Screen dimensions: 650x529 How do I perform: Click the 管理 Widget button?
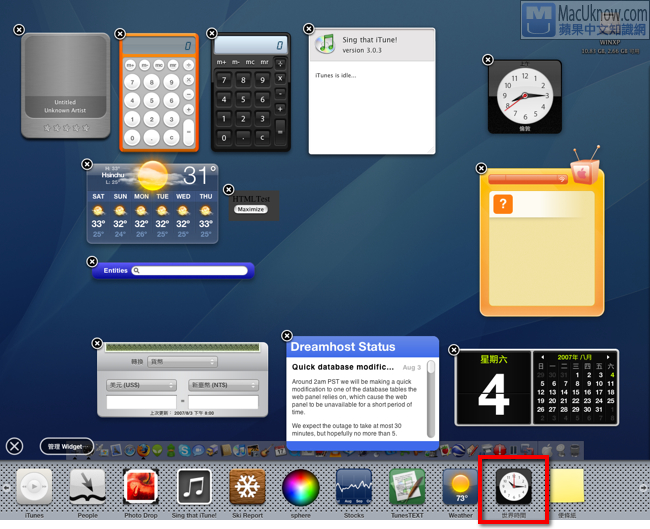[x=67, y=446]
